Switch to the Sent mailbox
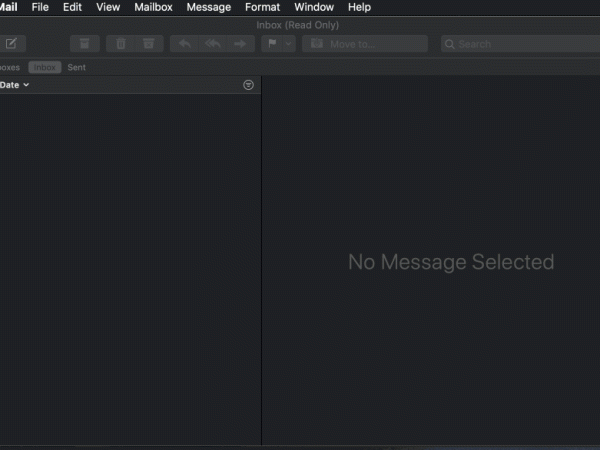The height and width of the screenshot is (450, 600). point(77,67)
